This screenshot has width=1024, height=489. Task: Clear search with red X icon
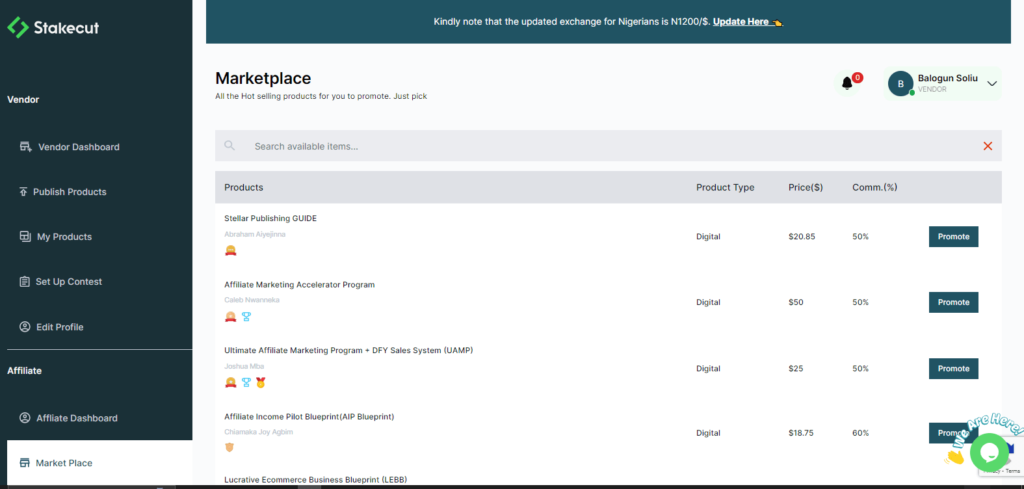[x=987, y=146]
